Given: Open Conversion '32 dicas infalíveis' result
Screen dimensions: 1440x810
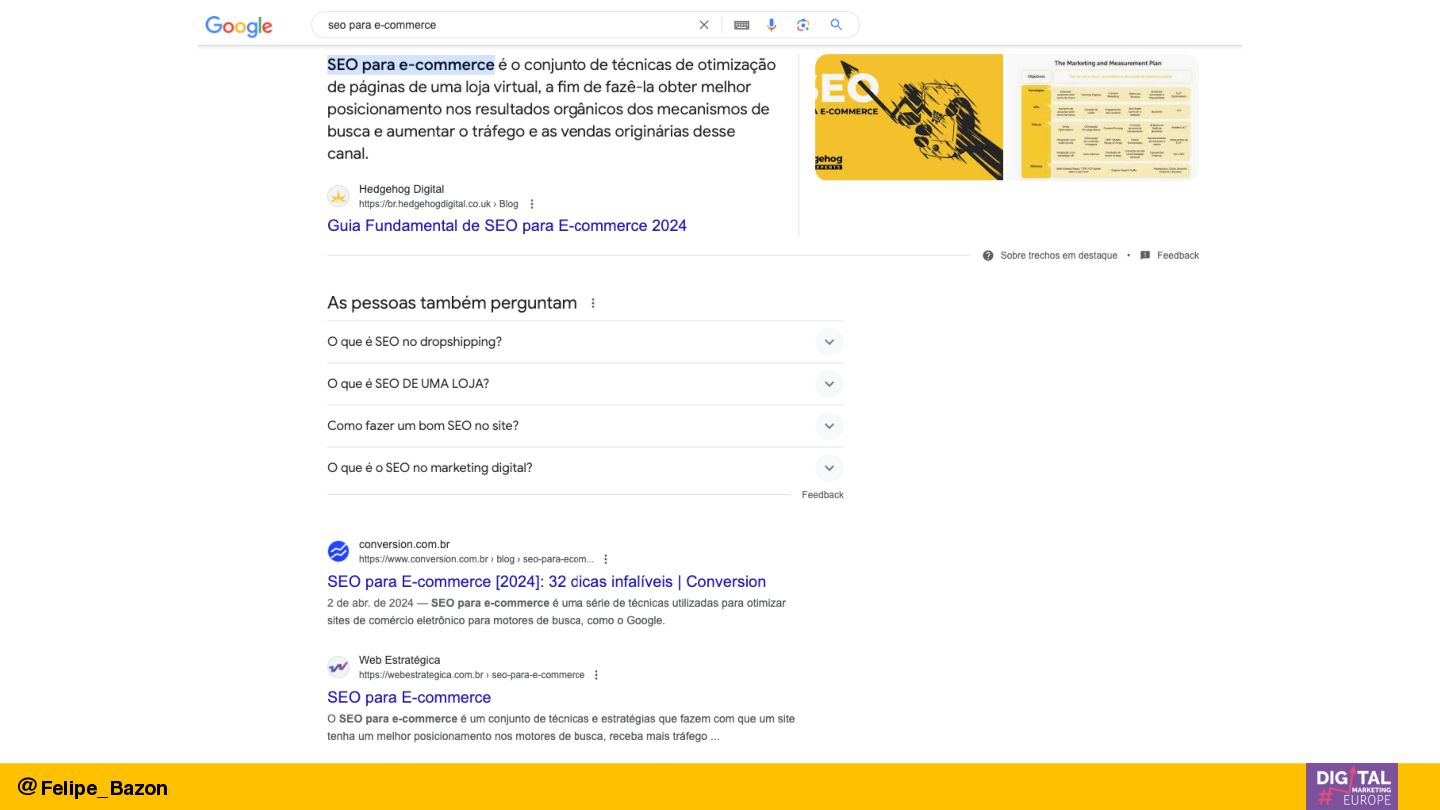Looking at the screenshot, I should [546, 582].
